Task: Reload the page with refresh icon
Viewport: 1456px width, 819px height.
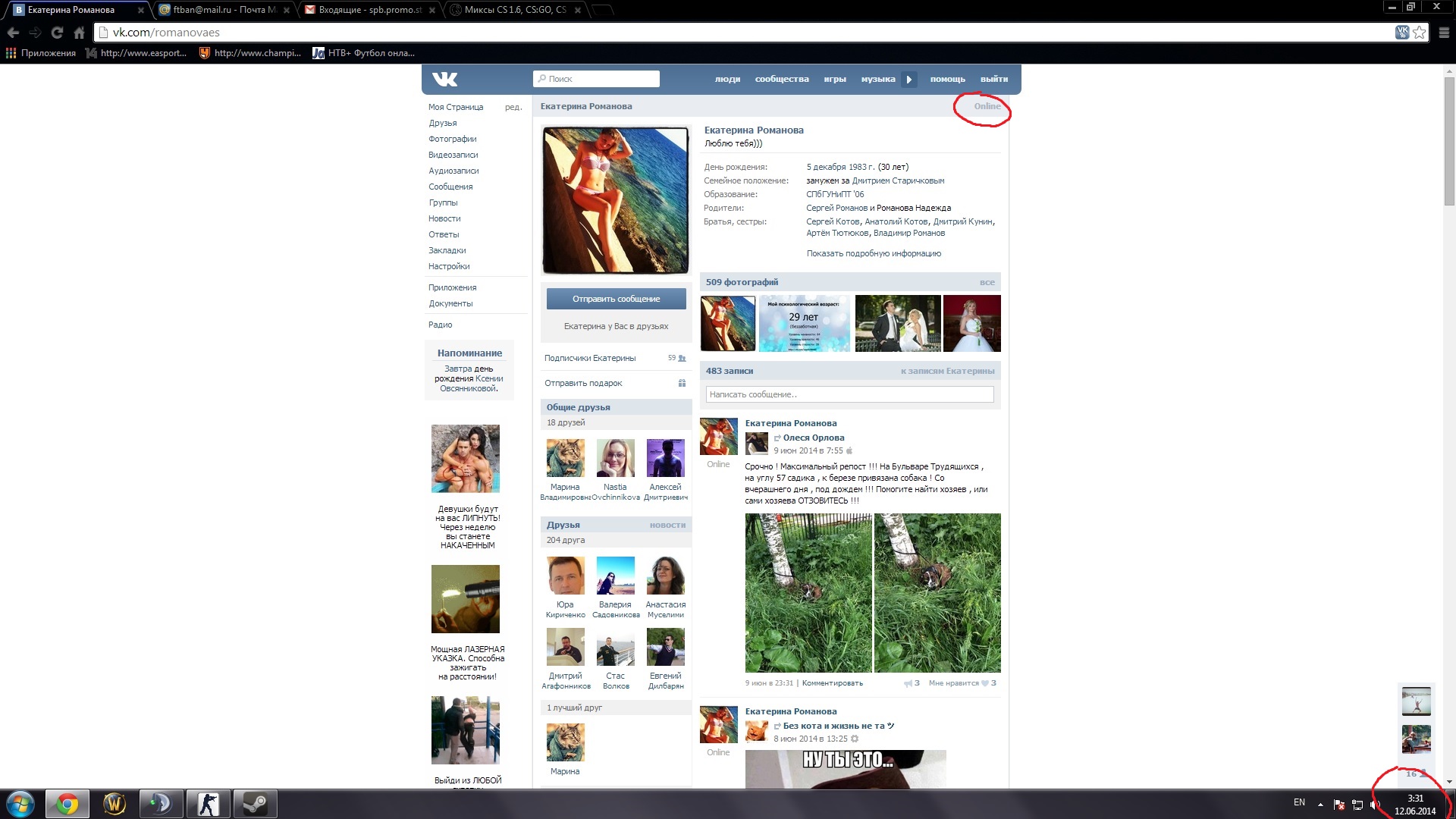Action: [57, 33]
